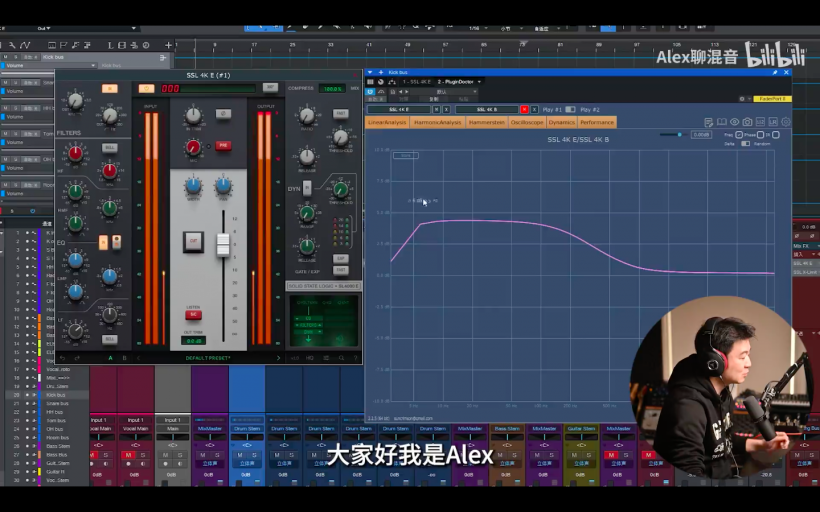Viewport: 820px width, 512px height.
Task: Click the compressor FAST attack button
Action: coord(340,113)
